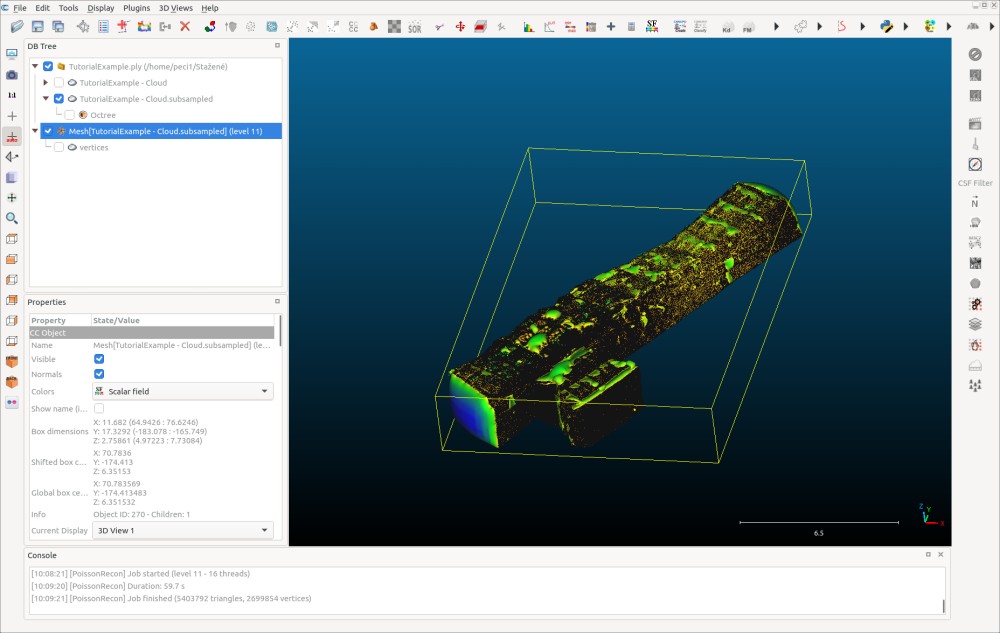The width and height of the screenshot is (1000, 633).
Task: Click the magnifier zoom icon in sidebar
Action: (11, 219)
